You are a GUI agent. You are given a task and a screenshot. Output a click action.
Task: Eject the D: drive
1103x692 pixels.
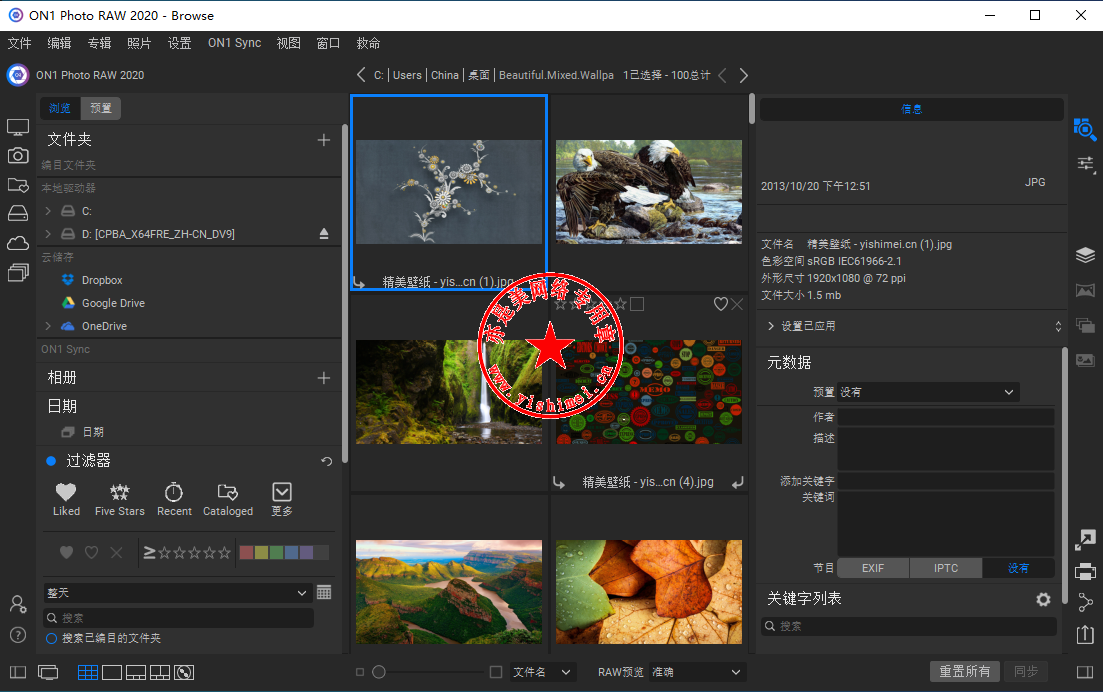pyautogui.click(x=324, y=233)
